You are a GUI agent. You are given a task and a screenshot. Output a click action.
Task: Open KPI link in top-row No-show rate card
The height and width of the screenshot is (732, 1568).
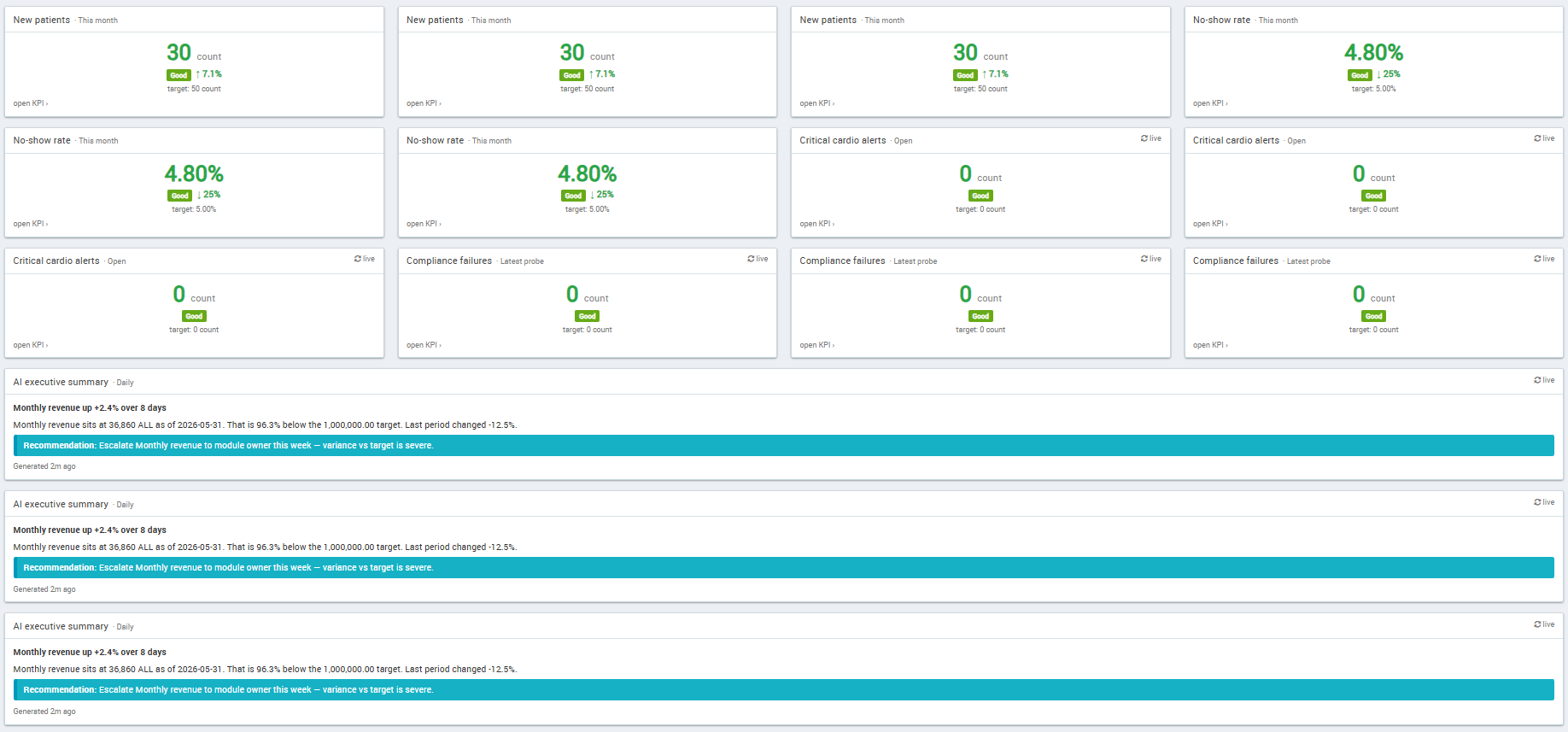(1210, 103)
